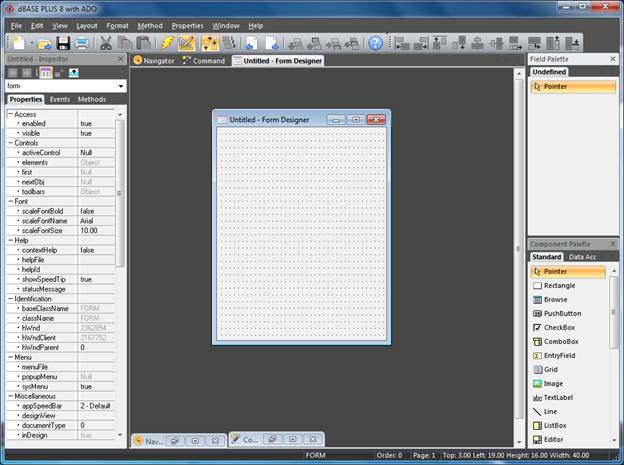Select the ComboBox component in palette
Viewport: 624px width, 465px height.
(561, 341)
